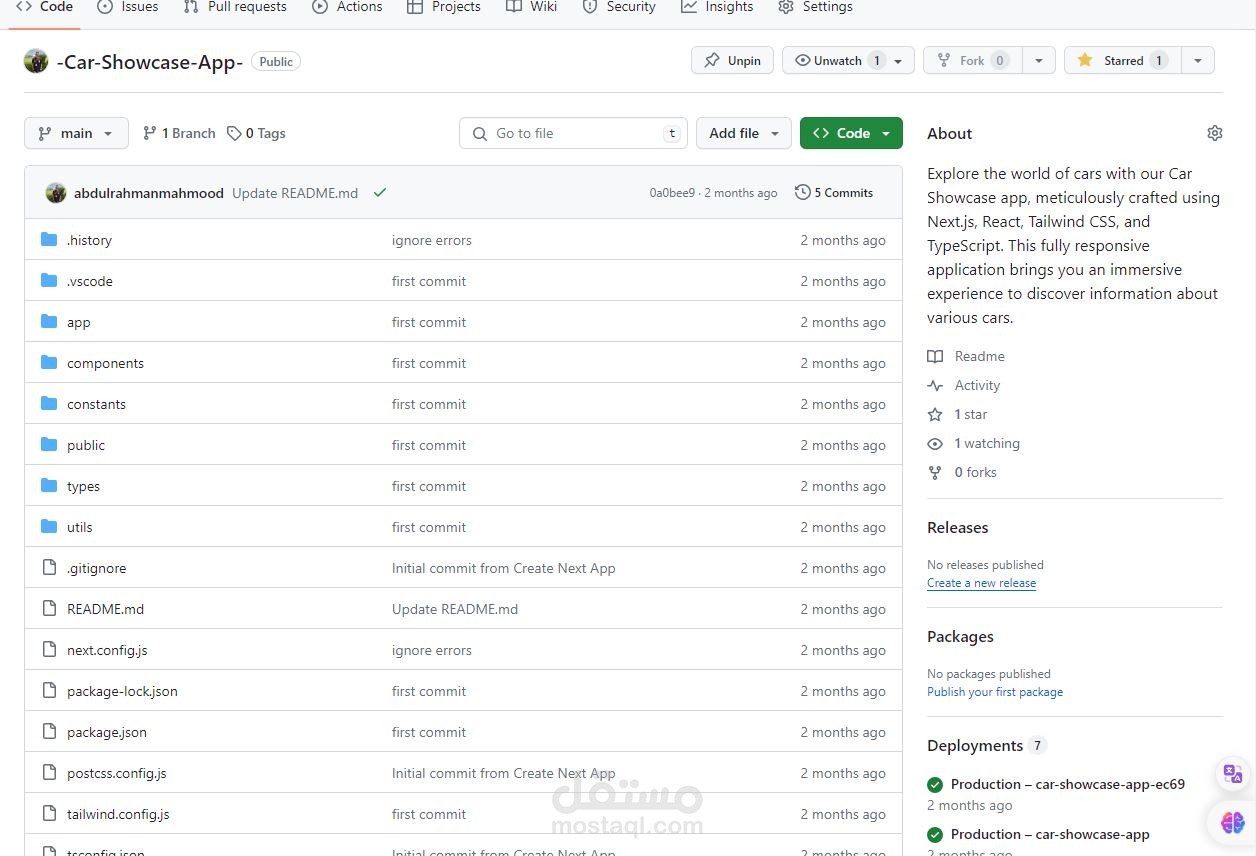The width and height of the screenshot is (1256, 856).
Task: View the 0 forks link
Action: coord(962,472)
